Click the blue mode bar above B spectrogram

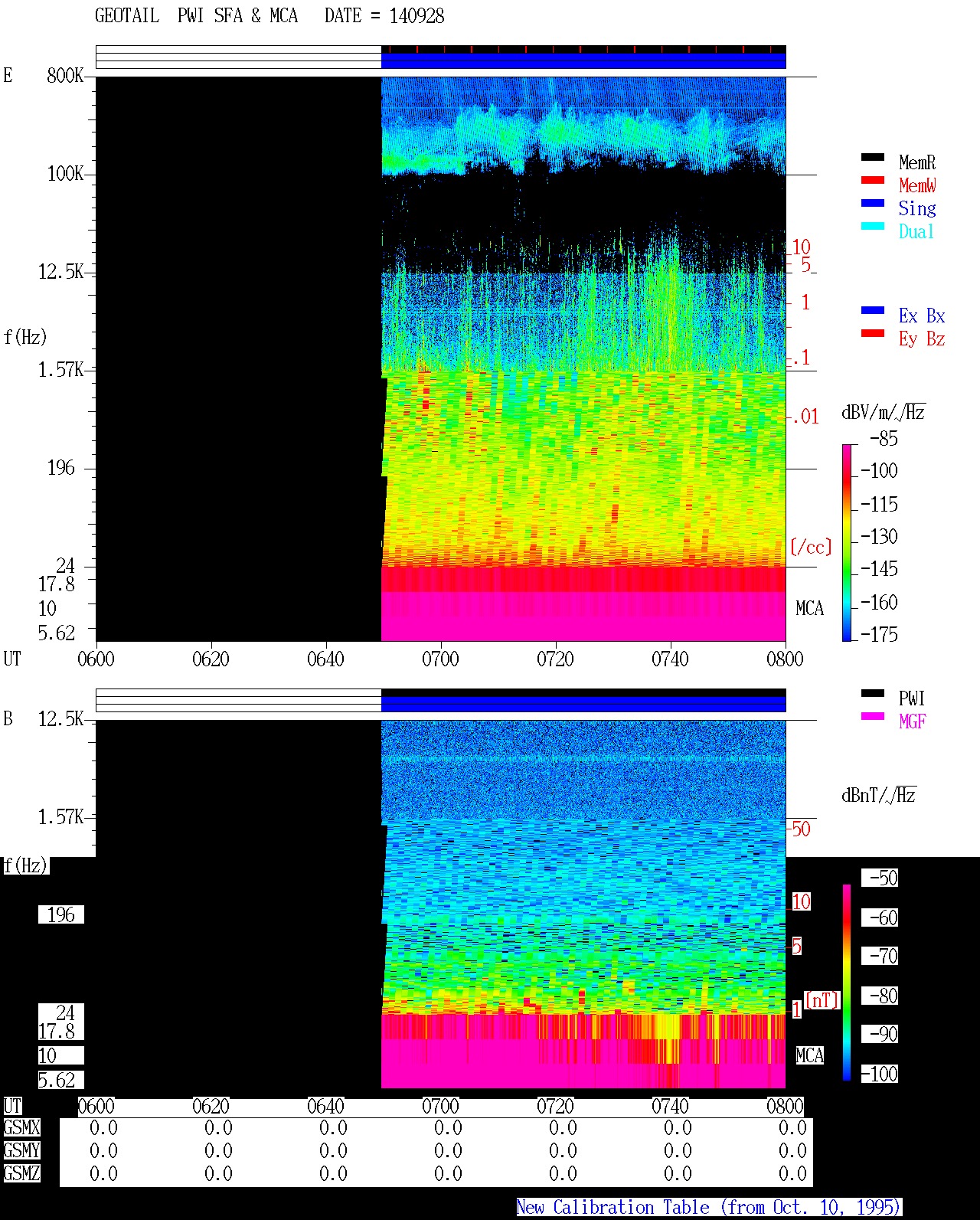point(583,703)
